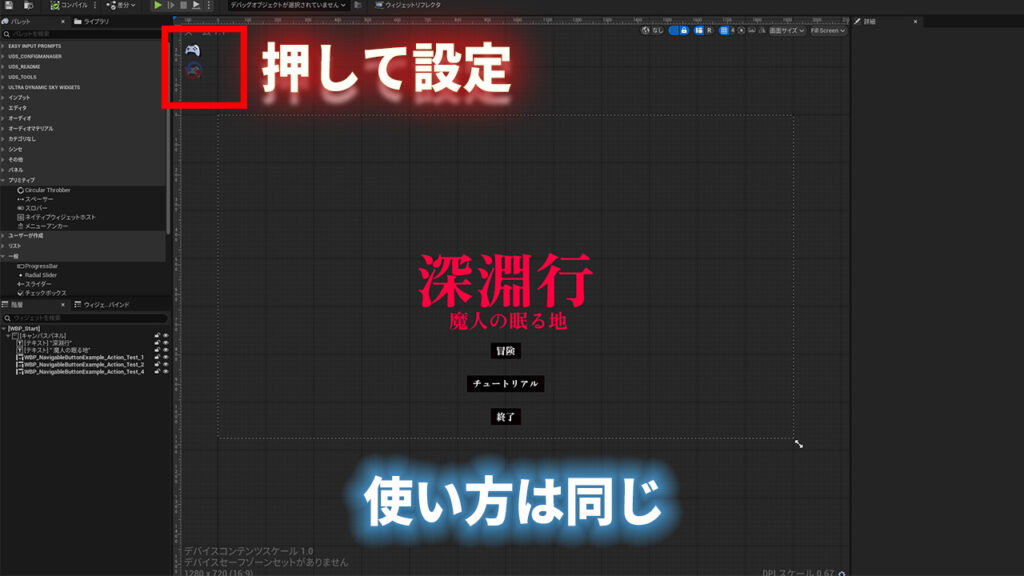This screenshot has height=576, width=1024.
Task: Toggle the grid snapping icon in viewport
Action: tap(725, 31)
